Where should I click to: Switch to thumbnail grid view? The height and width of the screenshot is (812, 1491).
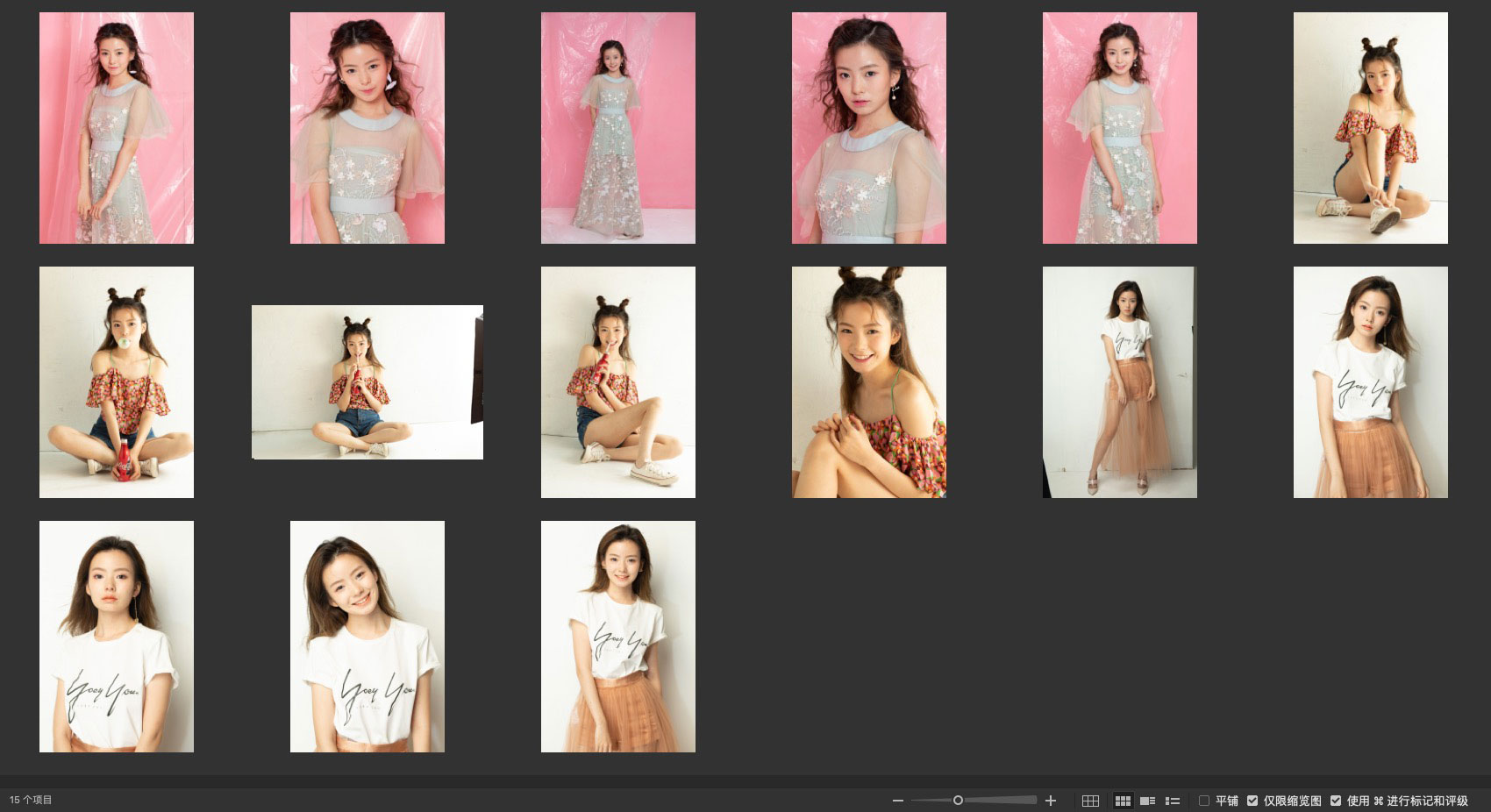click(1123, 801)
